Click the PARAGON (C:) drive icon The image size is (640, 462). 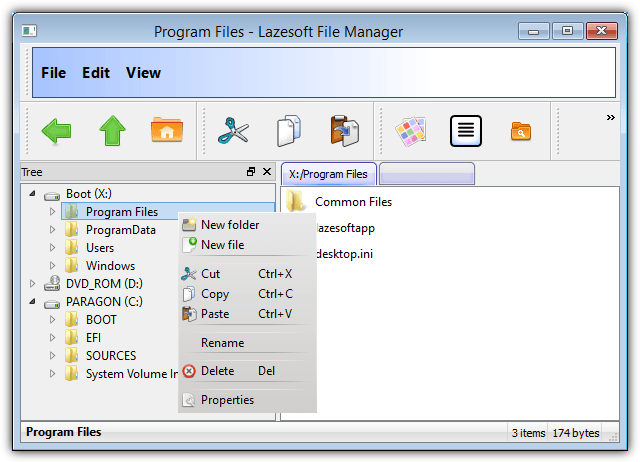(x=52, y=303)
